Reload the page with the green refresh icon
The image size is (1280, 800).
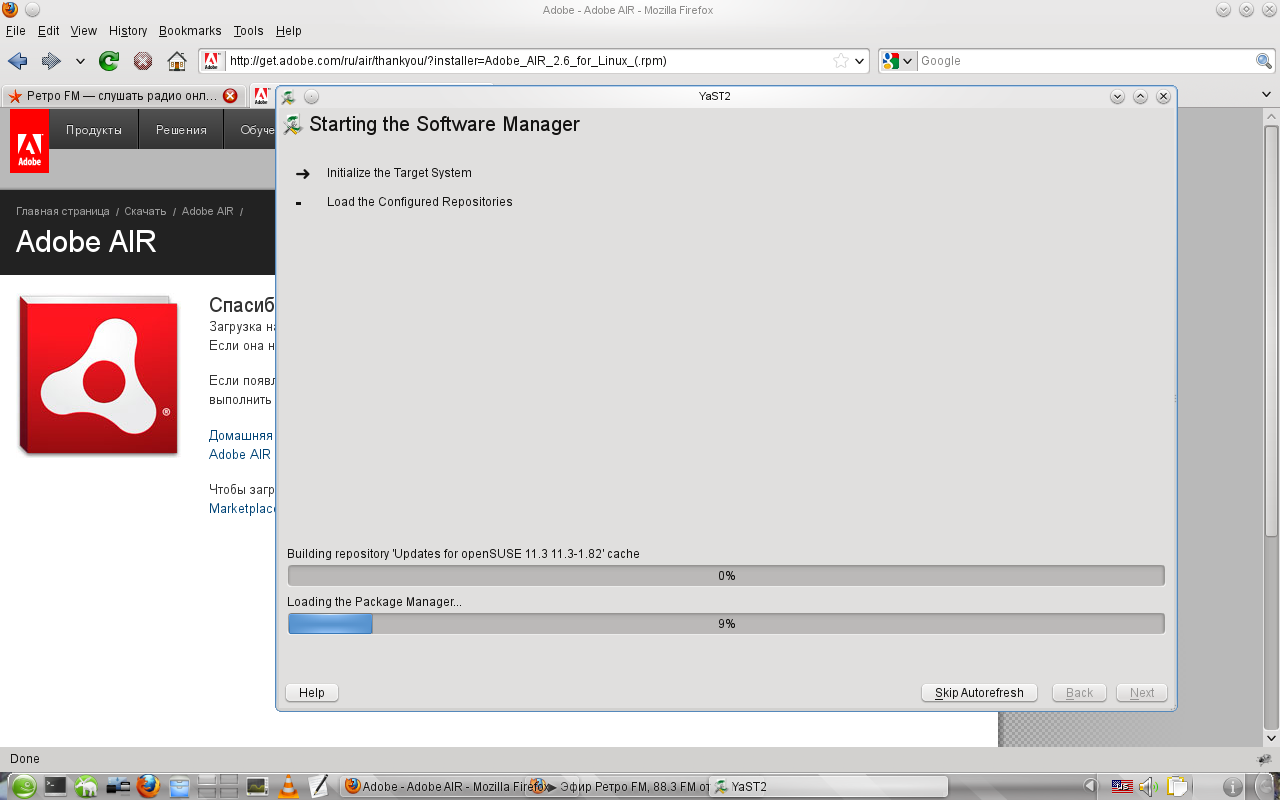[109, 61]
